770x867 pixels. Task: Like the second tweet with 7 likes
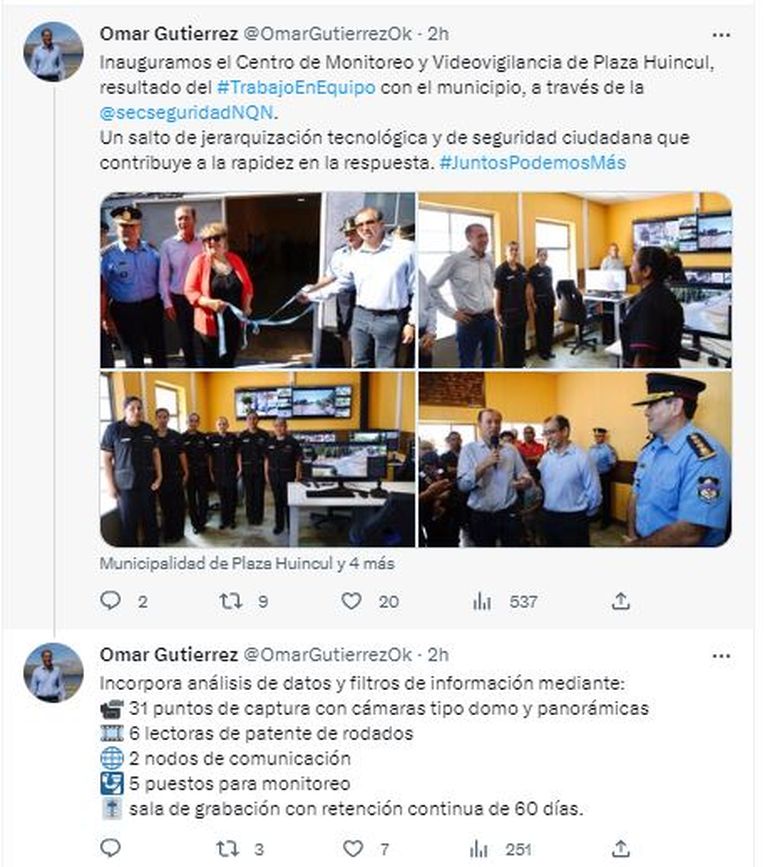point(353,848)
